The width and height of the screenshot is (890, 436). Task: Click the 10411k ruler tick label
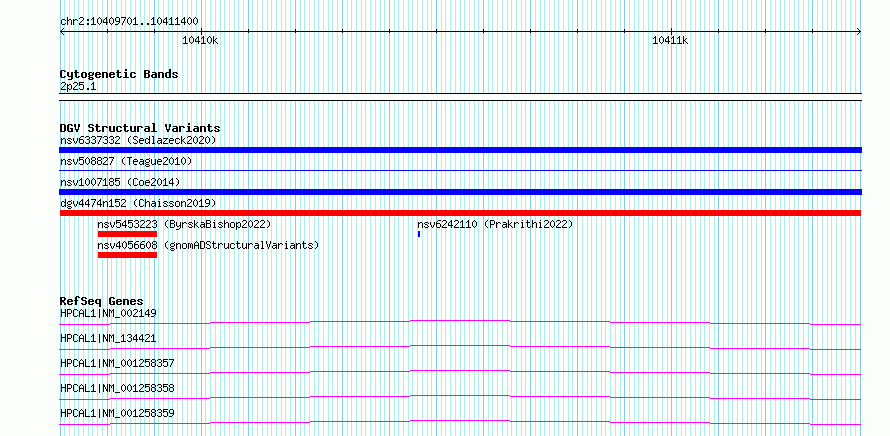[670, 40]
